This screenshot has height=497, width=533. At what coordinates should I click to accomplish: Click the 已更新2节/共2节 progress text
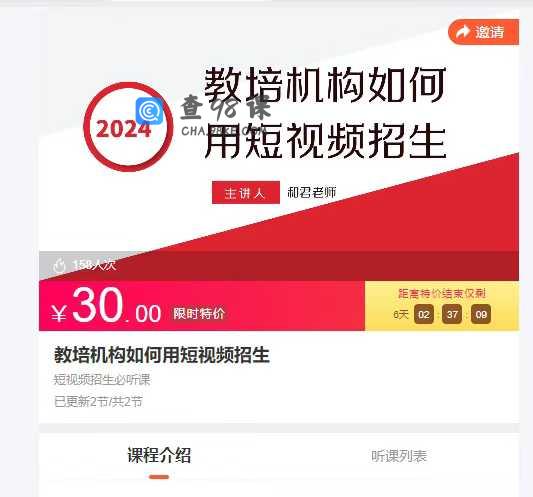click(x=98, y=402)
